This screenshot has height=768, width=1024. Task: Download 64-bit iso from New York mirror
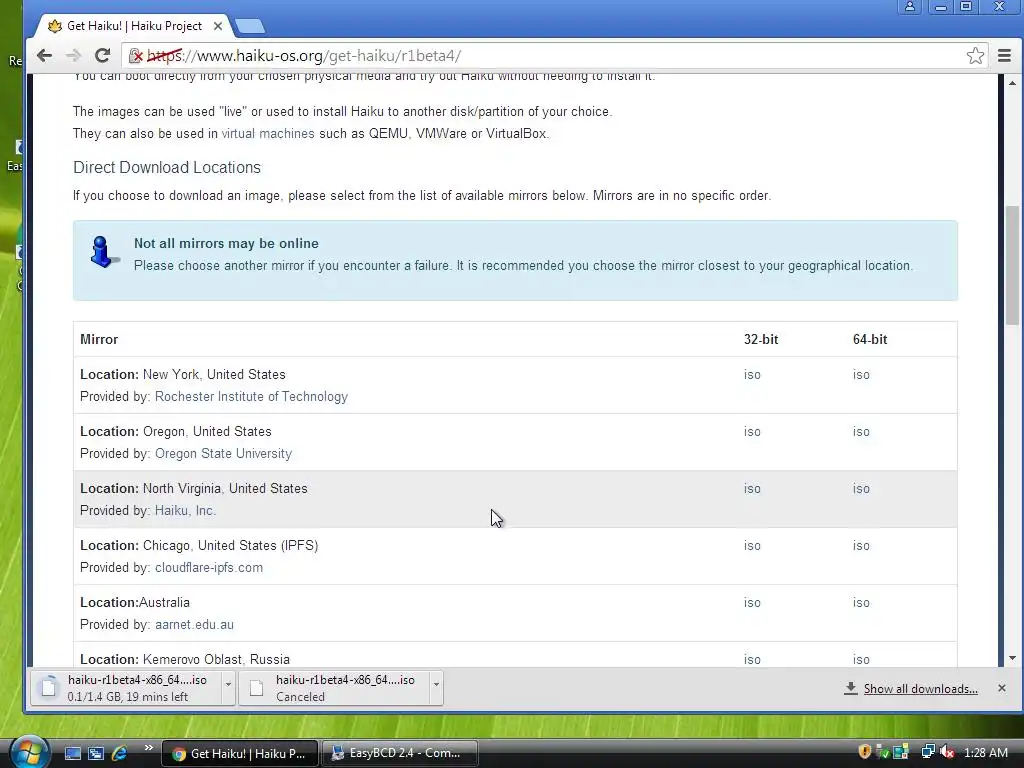pos(861,375)
